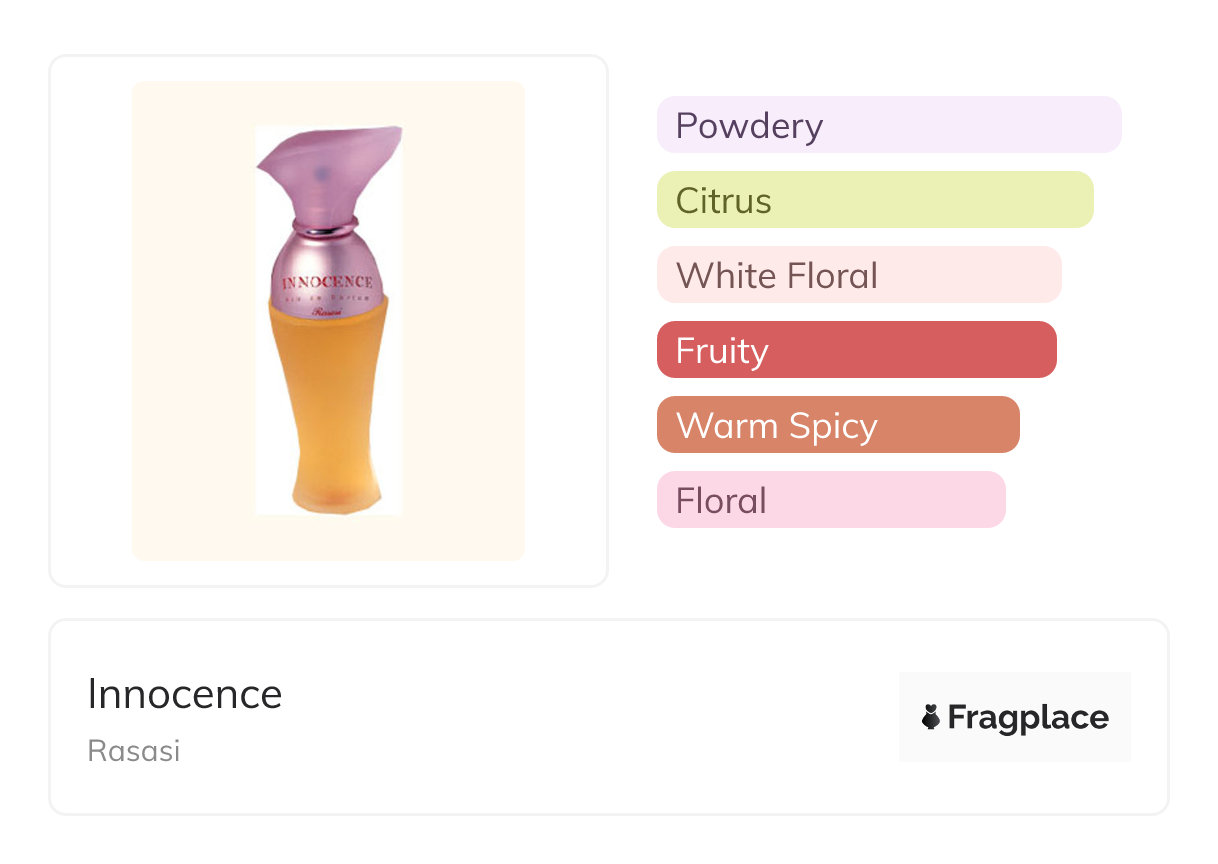Open the Innocence perfume title
Screen dimensions: 1218x864
pyautogui.click(x=184, y=694)
